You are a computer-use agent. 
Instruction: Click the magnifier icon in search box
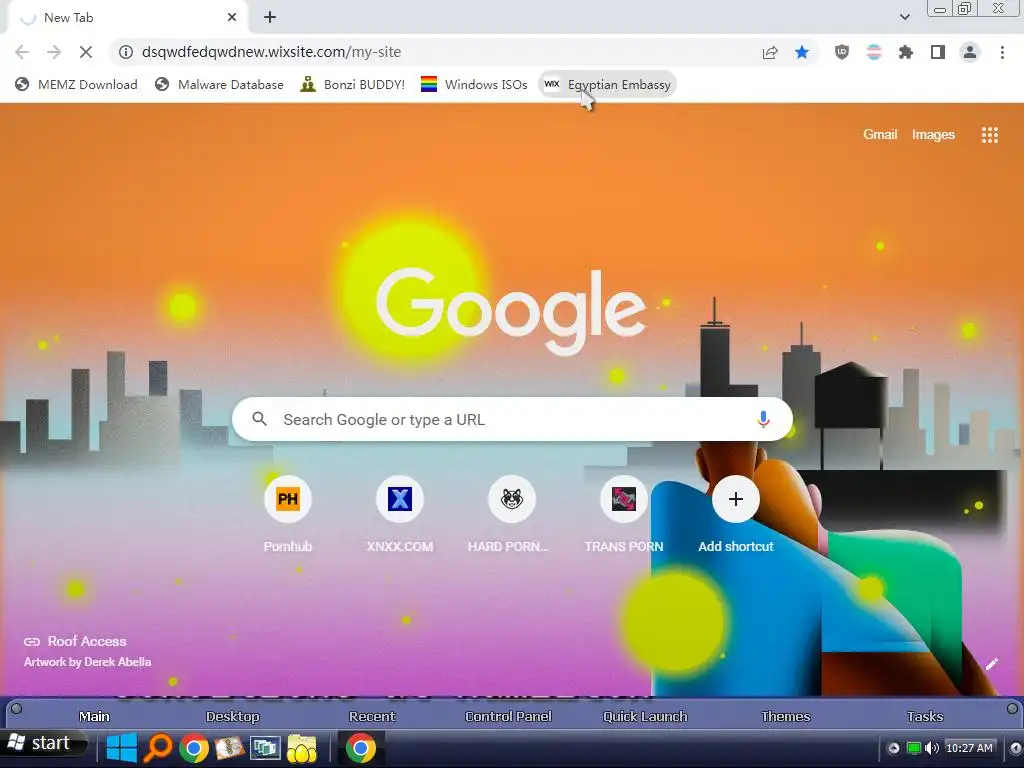(x=259, y=419)
